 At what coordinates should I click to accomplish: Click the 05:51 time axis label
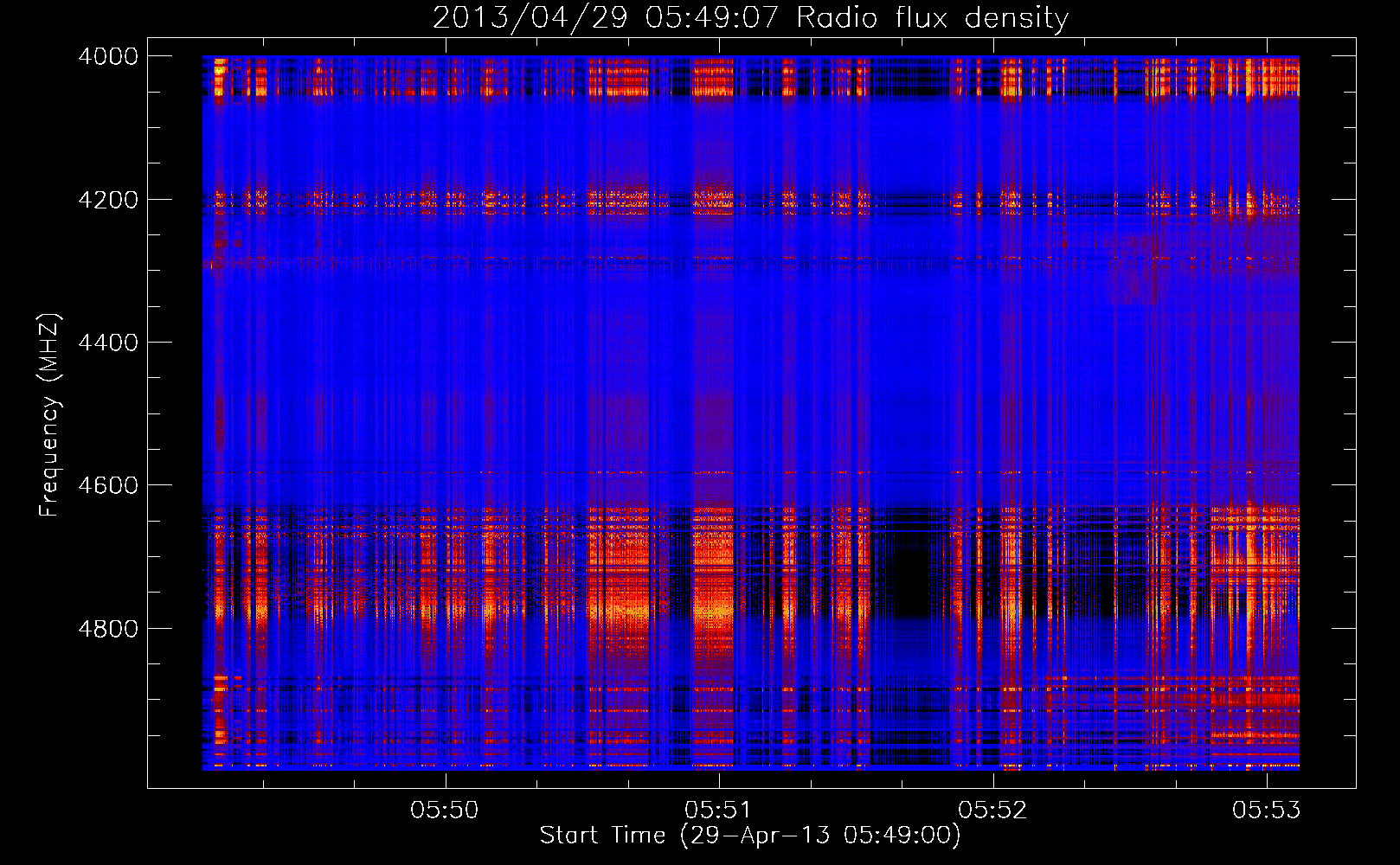click(718, 810)
